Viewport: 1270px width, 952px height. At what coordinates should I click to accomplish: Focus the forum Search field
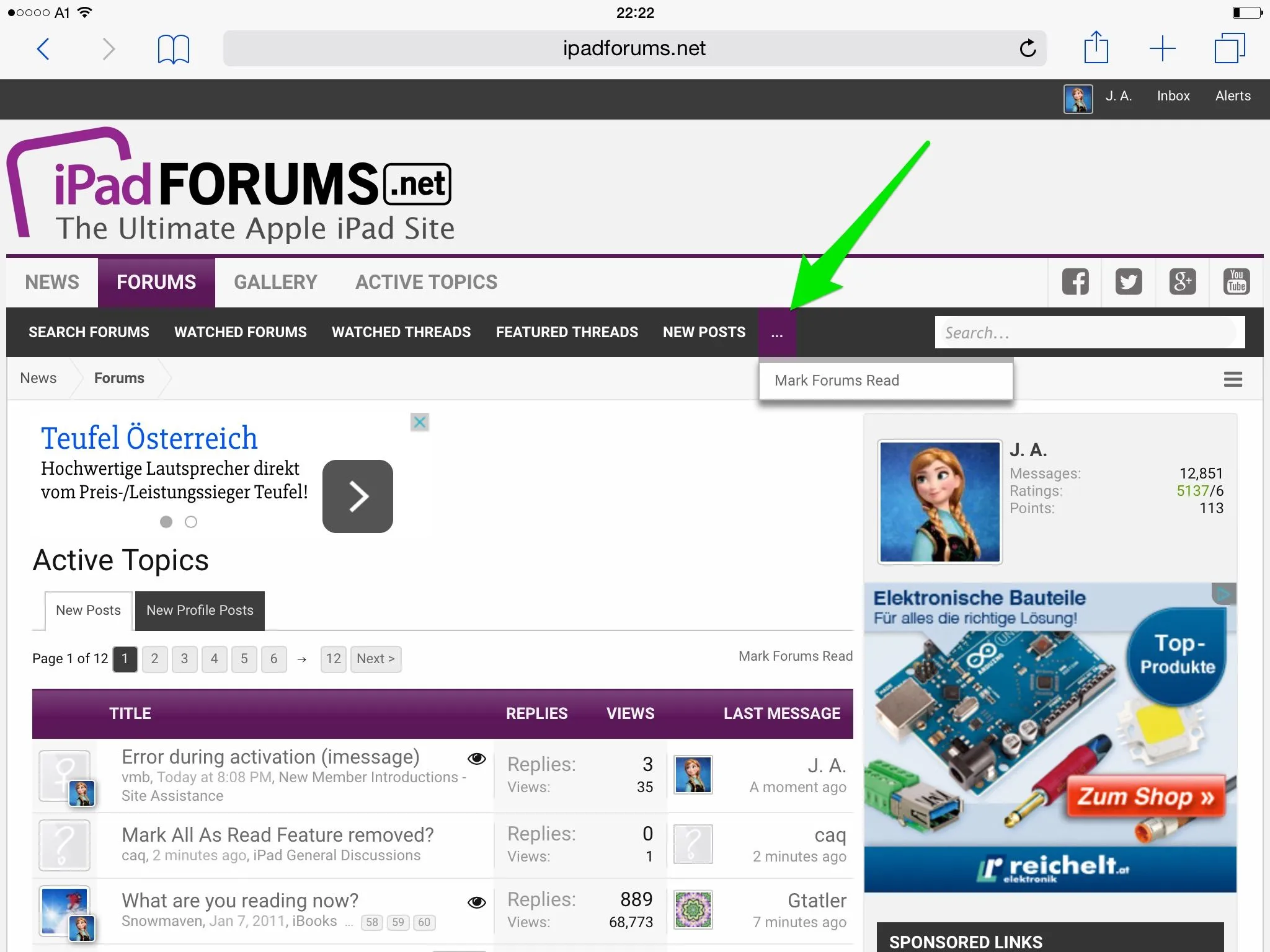1090,333
